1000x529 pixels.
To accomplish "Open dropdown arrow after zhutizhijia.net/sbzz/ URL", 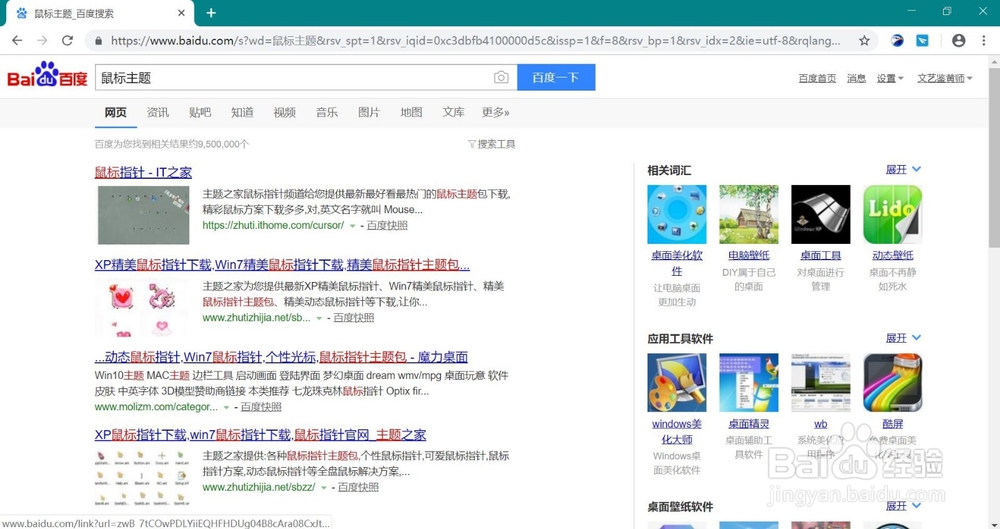I will pyautogui.click(x=323, y=488).
